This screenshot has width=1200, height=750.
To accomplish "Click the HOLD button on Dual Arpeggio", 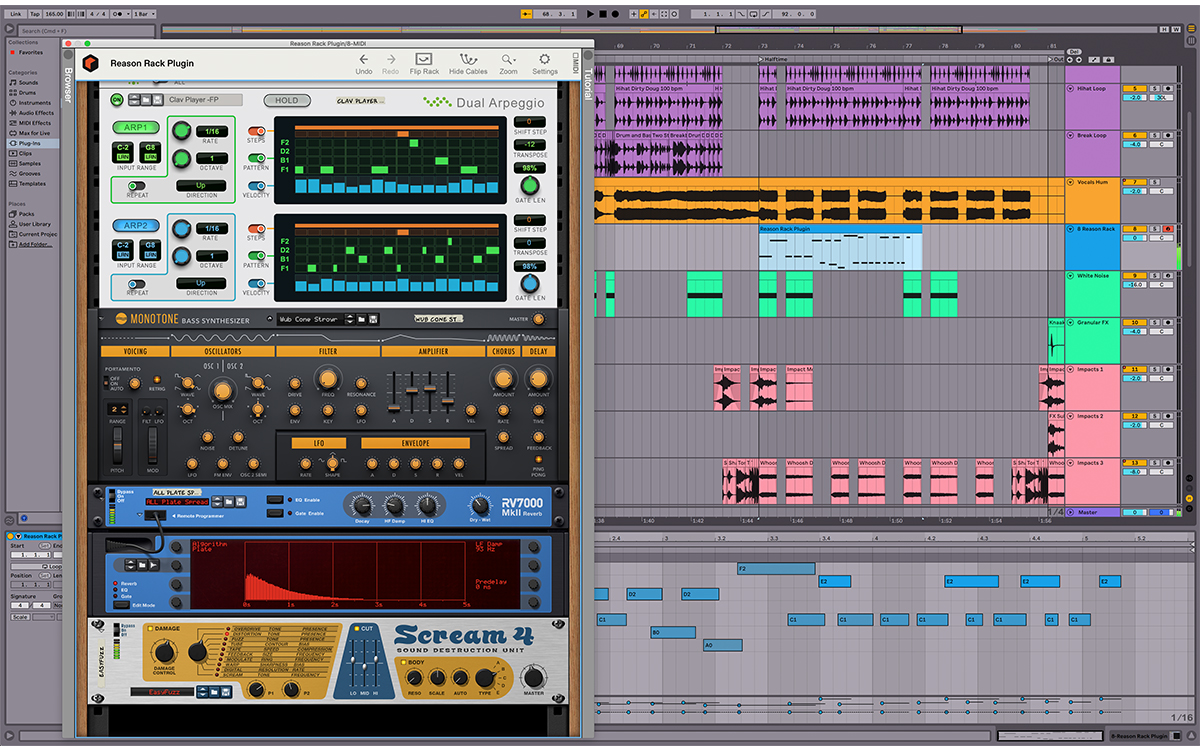I will click(287, 100).
